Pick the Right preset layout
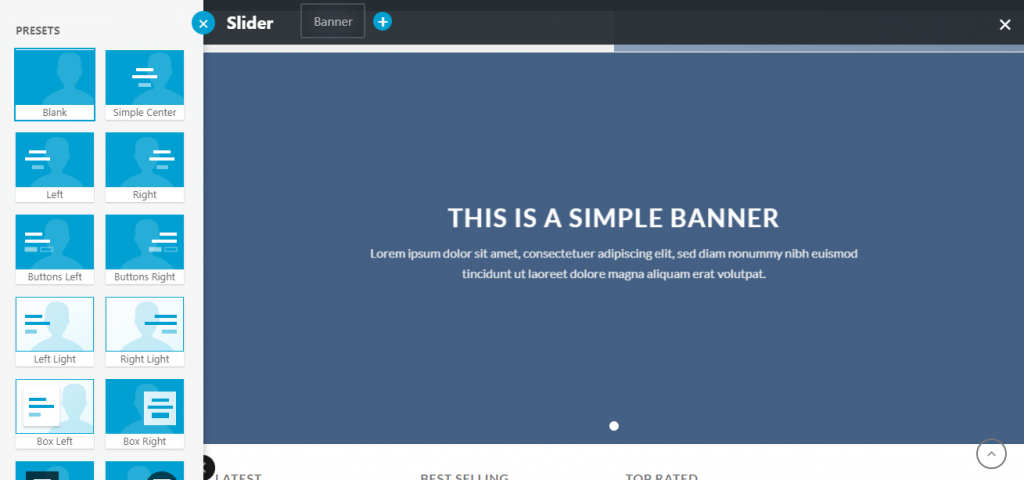Viewport: 1024px width, 480px height. click(x=144, y=167)
